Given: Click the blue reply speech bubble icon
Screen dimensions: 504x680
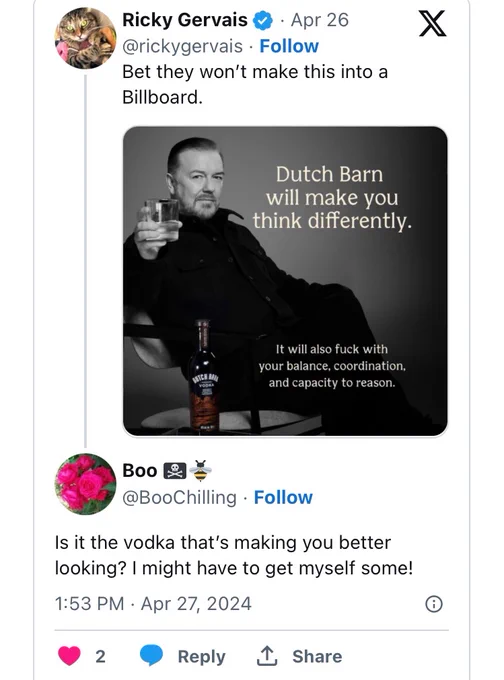Looking at the screenshot, I should pyautogui.click(x=151, y=655).
